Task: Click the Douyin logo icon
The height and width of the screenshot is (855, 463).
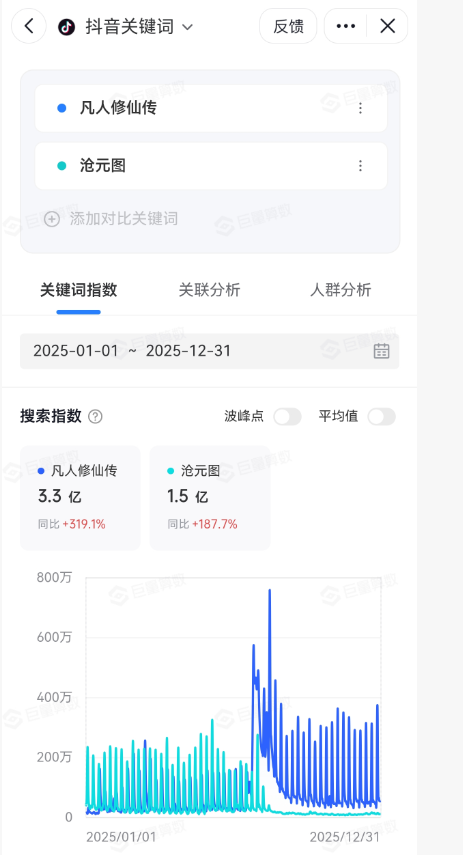Action: click(x=67, y=26)
